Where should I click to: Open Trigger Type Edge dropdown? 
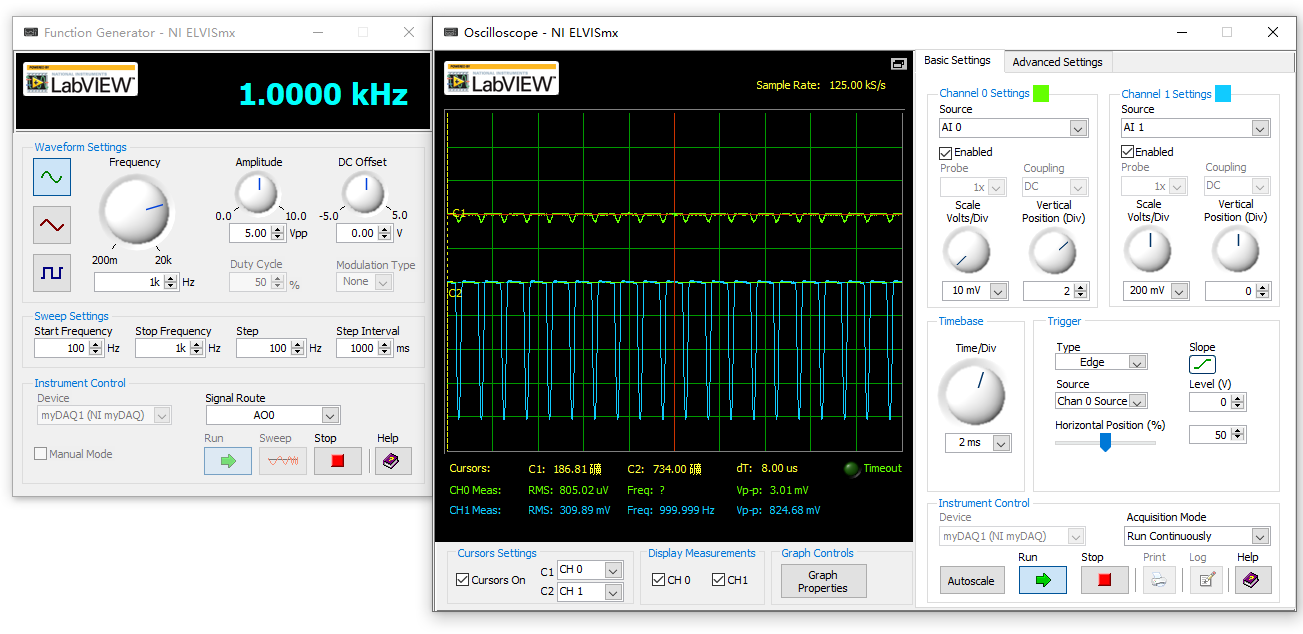coord(1138,362)
